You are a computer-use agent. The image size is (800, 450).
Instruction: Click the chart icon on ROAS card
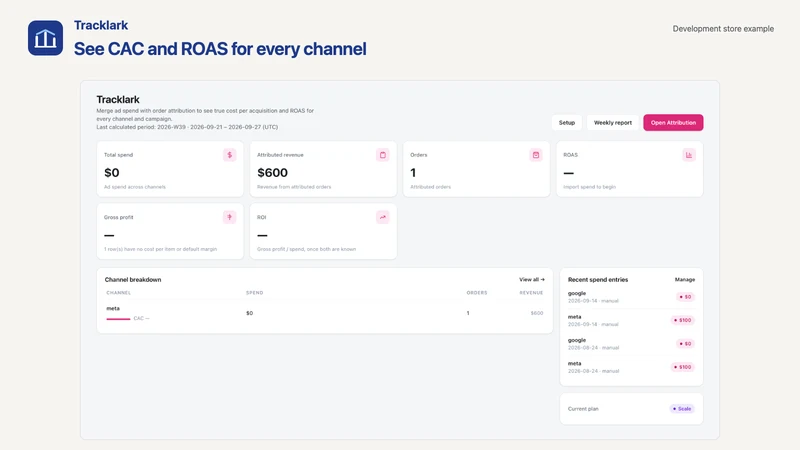pos(689,155)
